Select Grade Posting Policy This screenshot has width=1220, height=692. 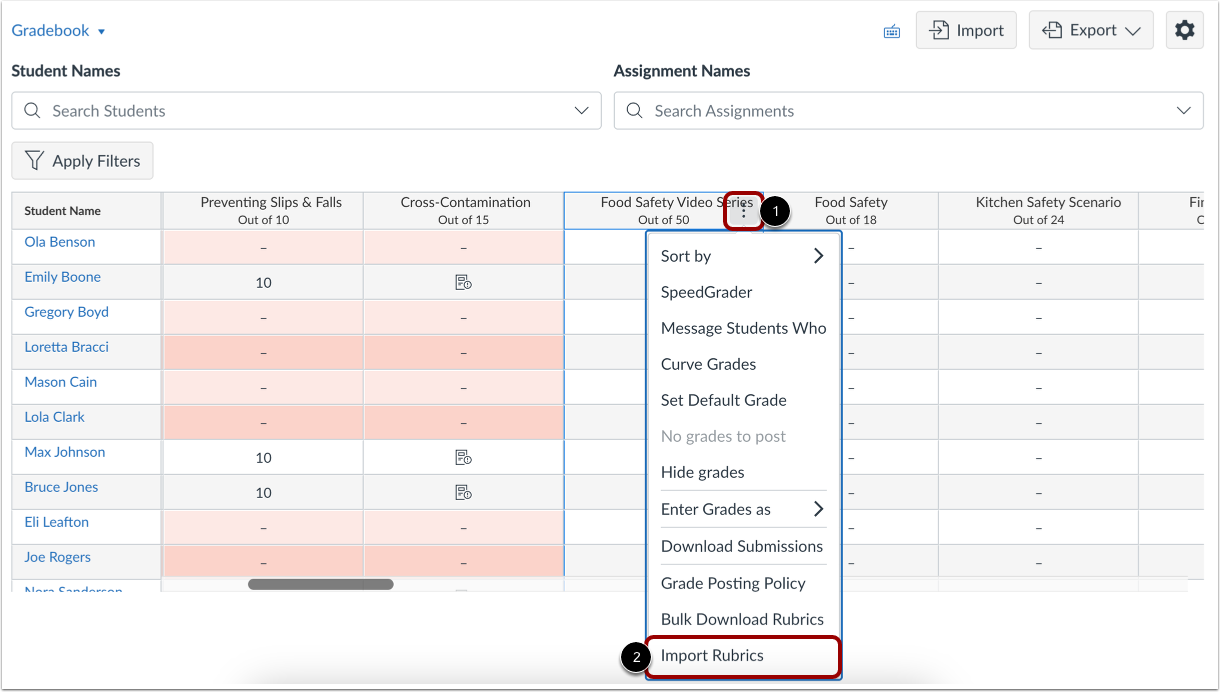[743, 583]
